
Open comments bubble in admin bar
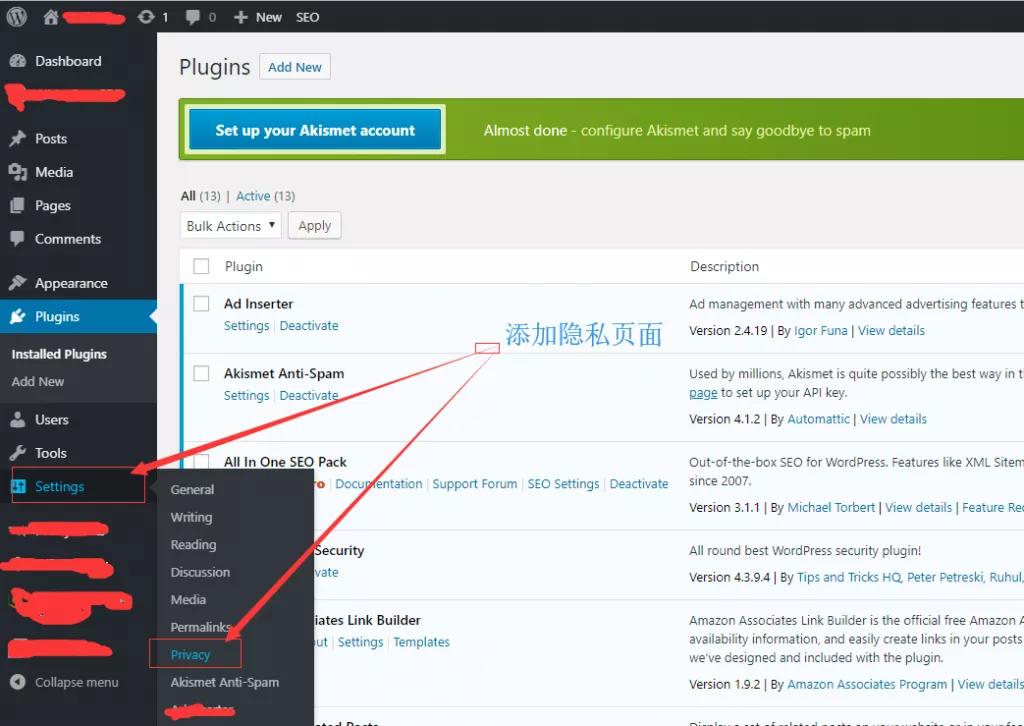193,17
